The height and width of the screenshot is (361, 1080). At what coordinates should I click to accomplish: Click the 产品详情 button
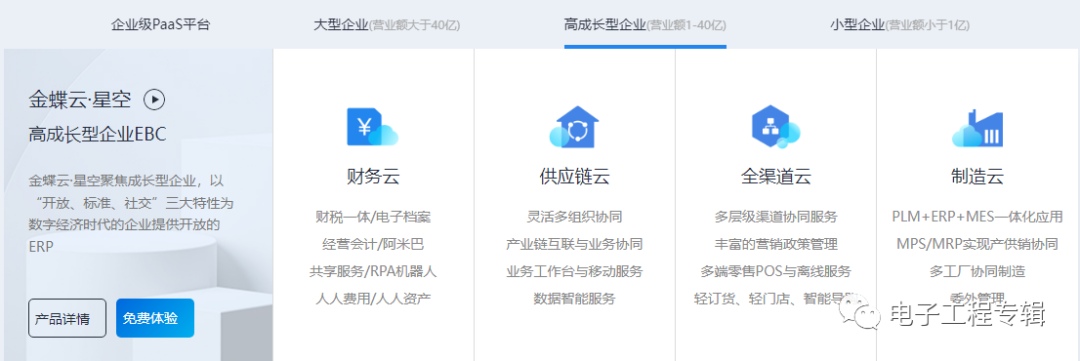point(68,318)
